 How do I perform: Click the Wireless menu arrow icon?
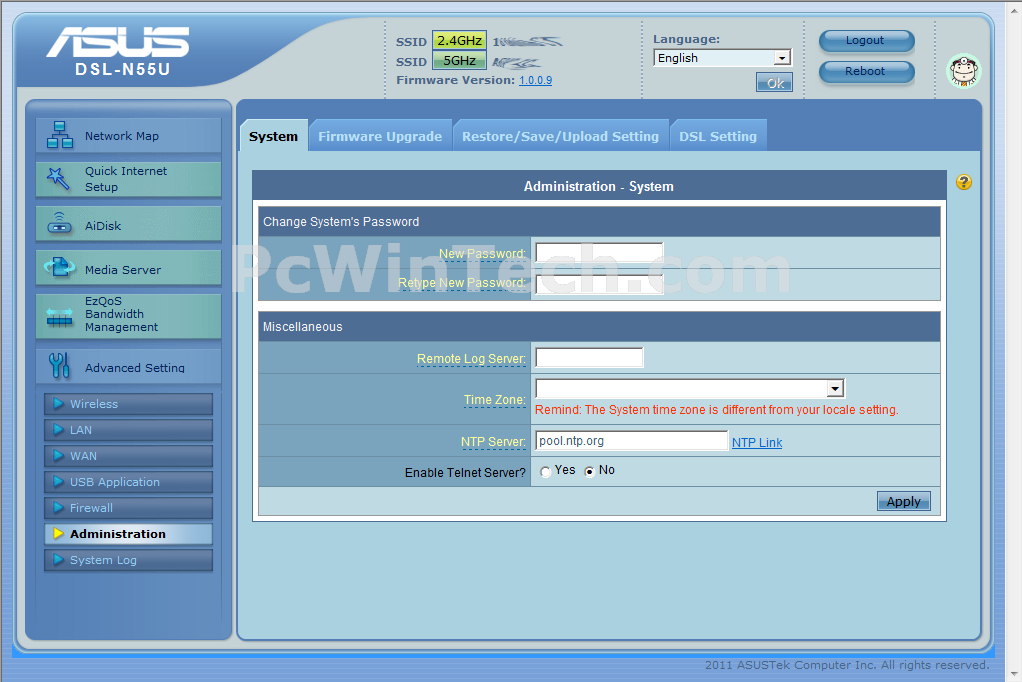coord(59,404)
